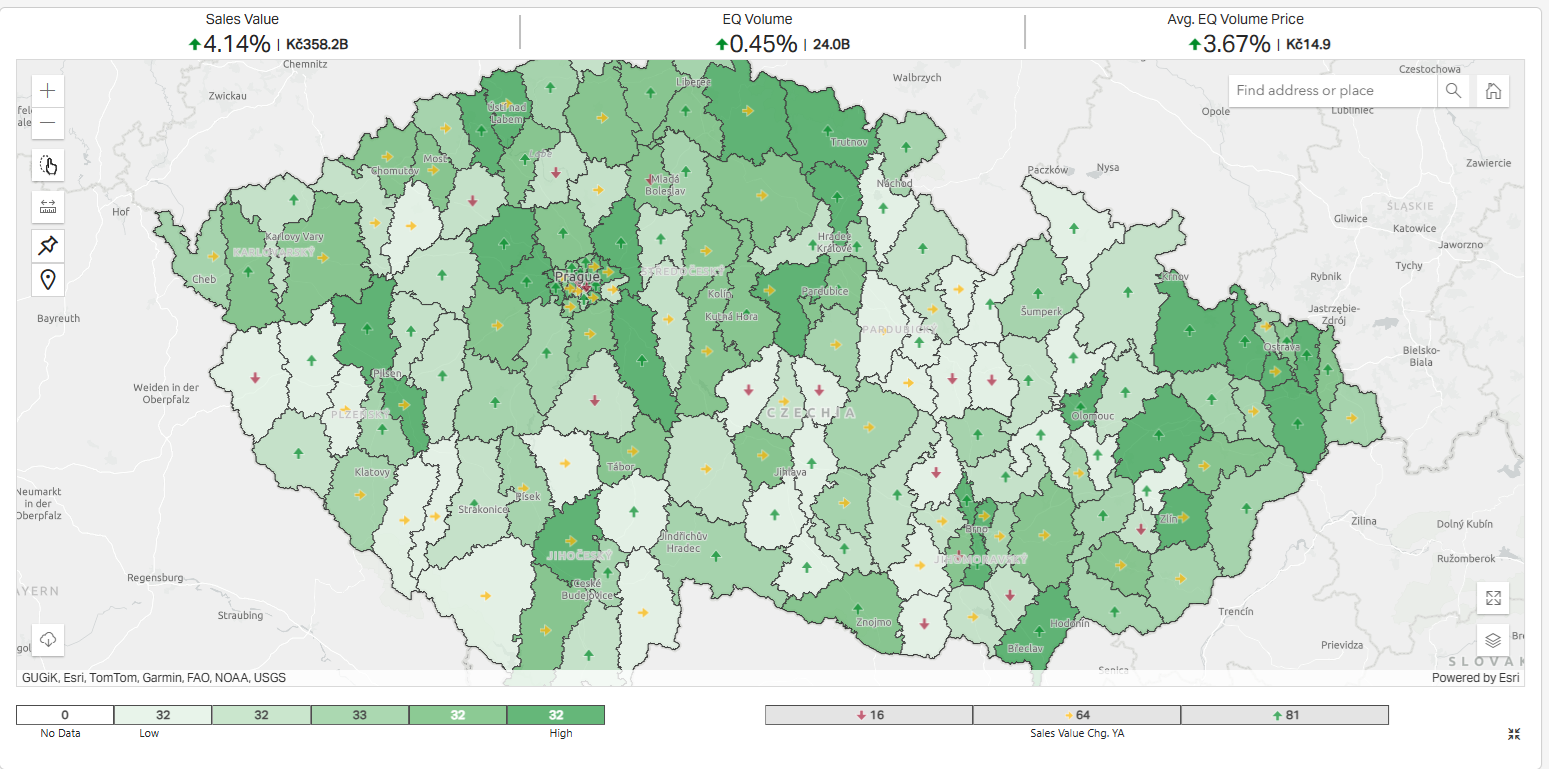Click the Sales Value Chg. YA label
This screenshot has height=769, width=1549.
pos(1077,733)
